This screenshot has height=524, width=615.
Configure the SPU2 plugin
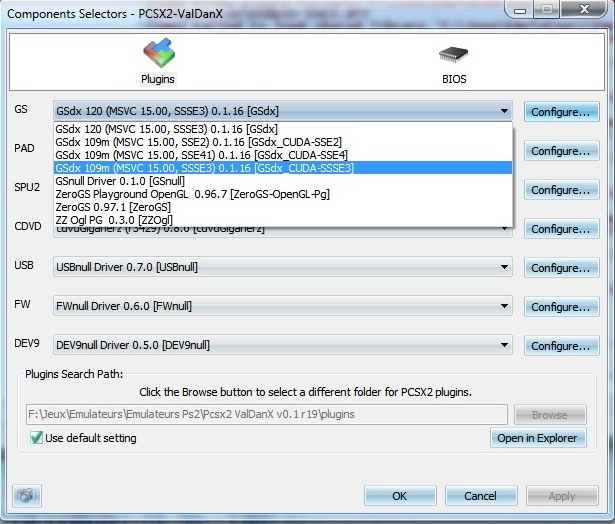coord(561,190)
